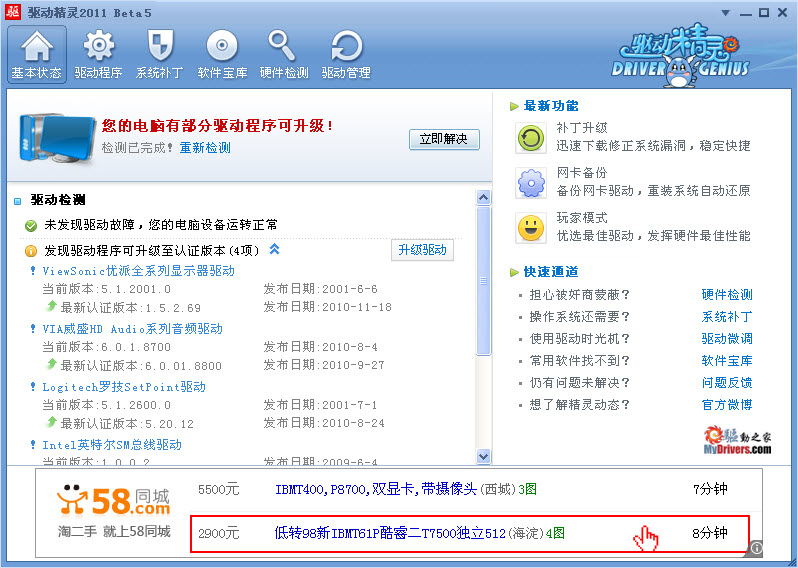Click the green arrow beside 最新认证版本:1.5.2.69

(51, 306)
